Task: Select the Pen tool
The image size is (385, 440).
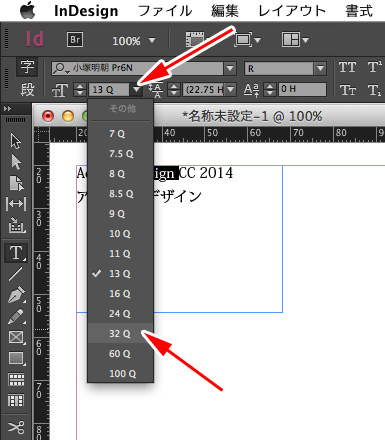Action: point(16,295)
